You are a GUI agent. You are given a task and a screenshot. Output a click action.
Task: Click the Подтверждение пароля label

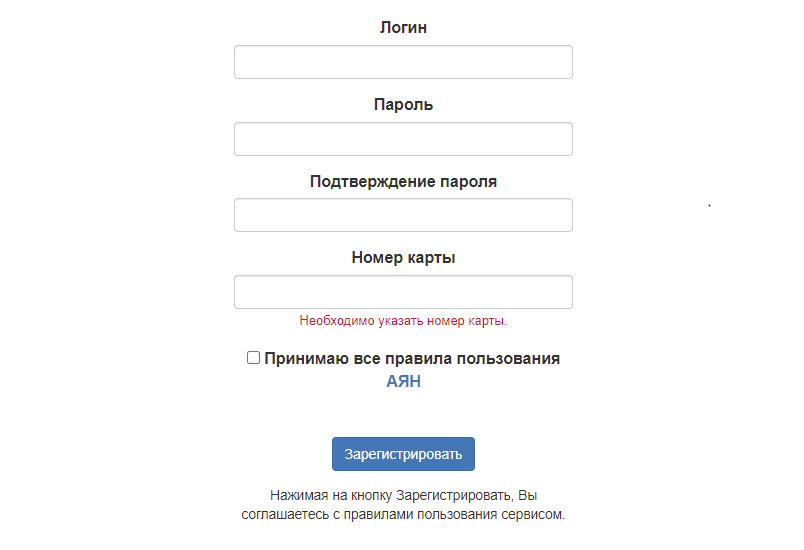coord(403,182)
